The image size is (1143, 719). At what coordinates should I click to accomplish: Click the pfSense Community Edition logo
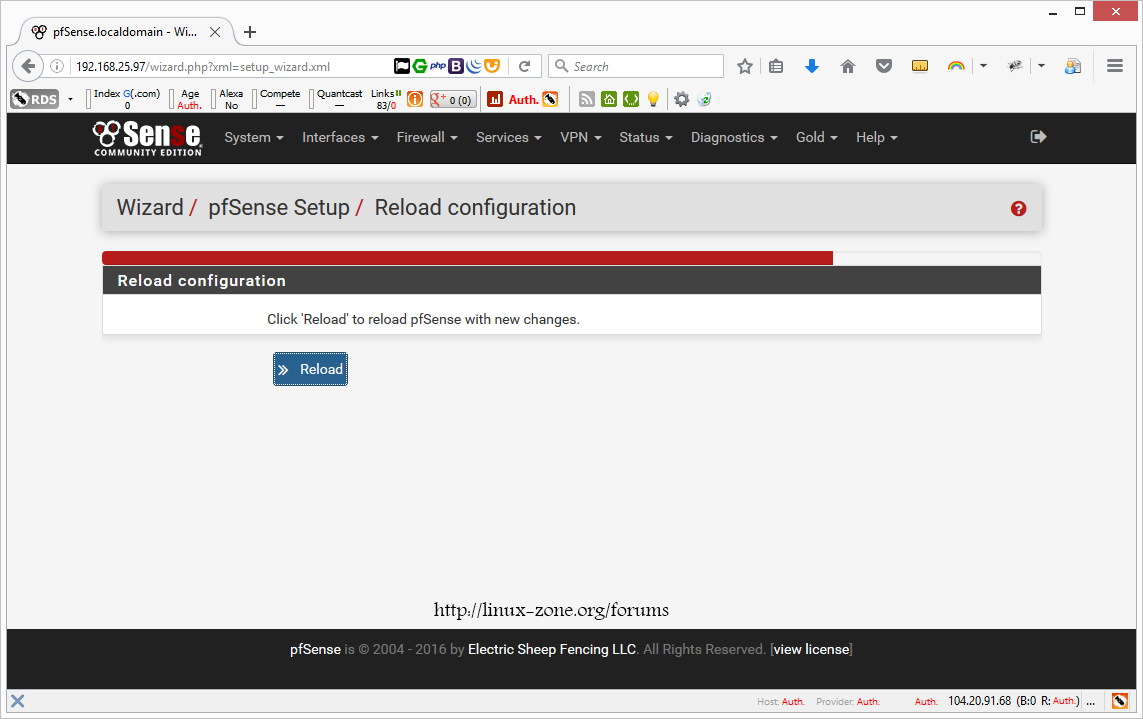click(x=148, y=138)
